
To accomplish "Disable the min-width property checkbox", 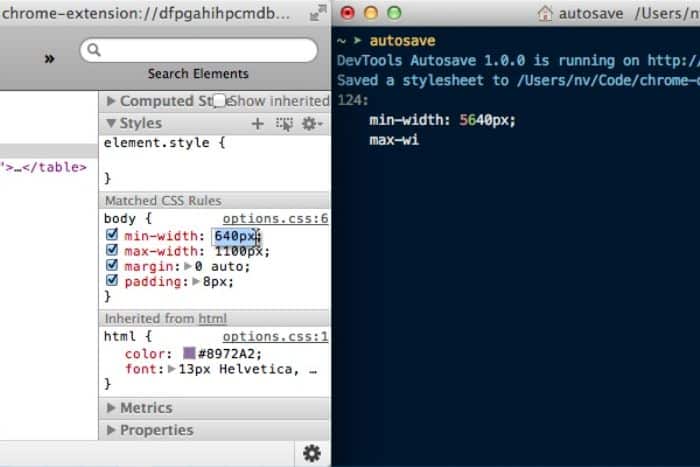I will [x=112, y=236].
